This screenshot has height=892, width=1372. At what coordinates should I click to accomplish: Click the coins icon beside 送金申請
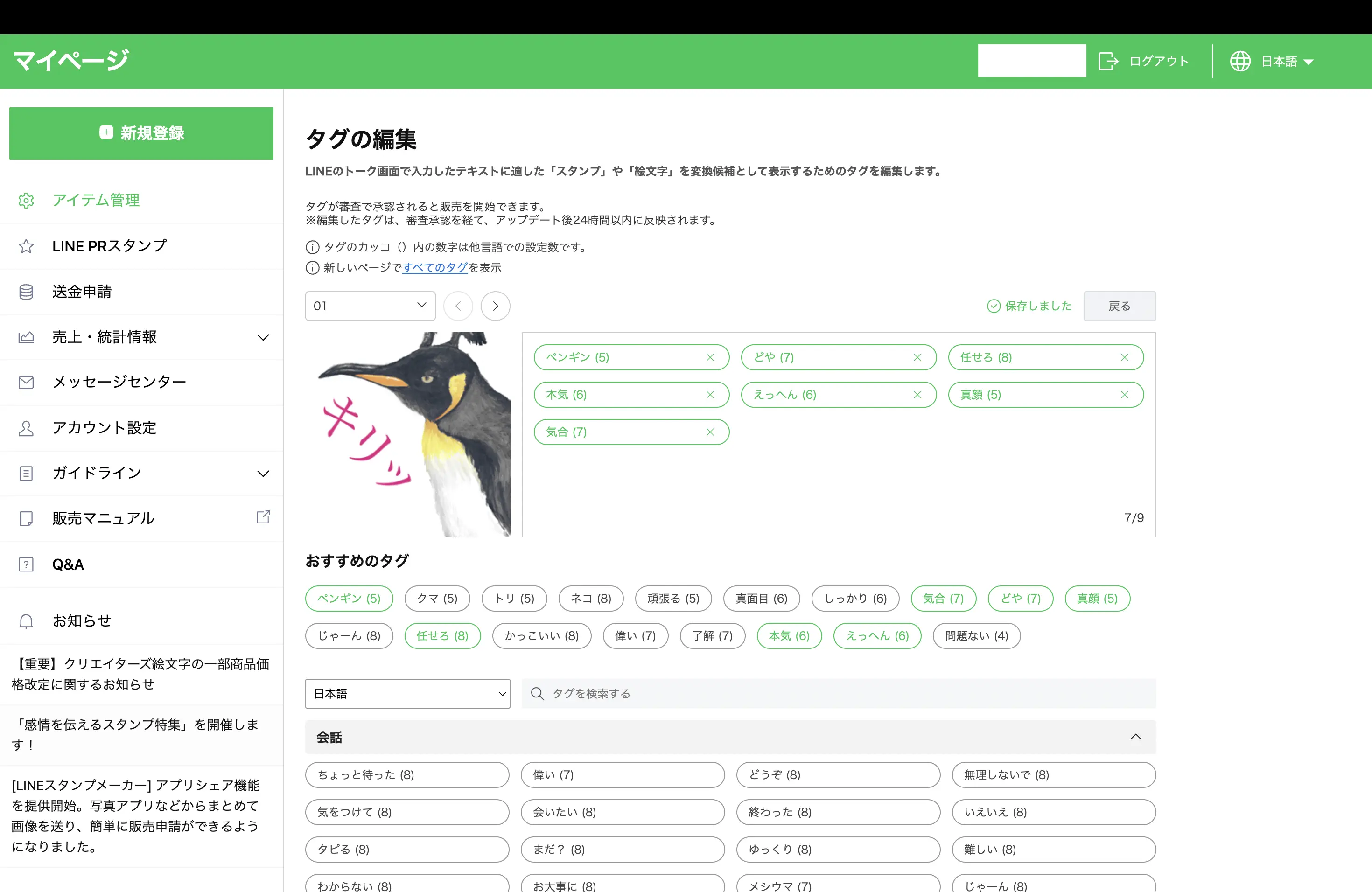click(26, 292)
